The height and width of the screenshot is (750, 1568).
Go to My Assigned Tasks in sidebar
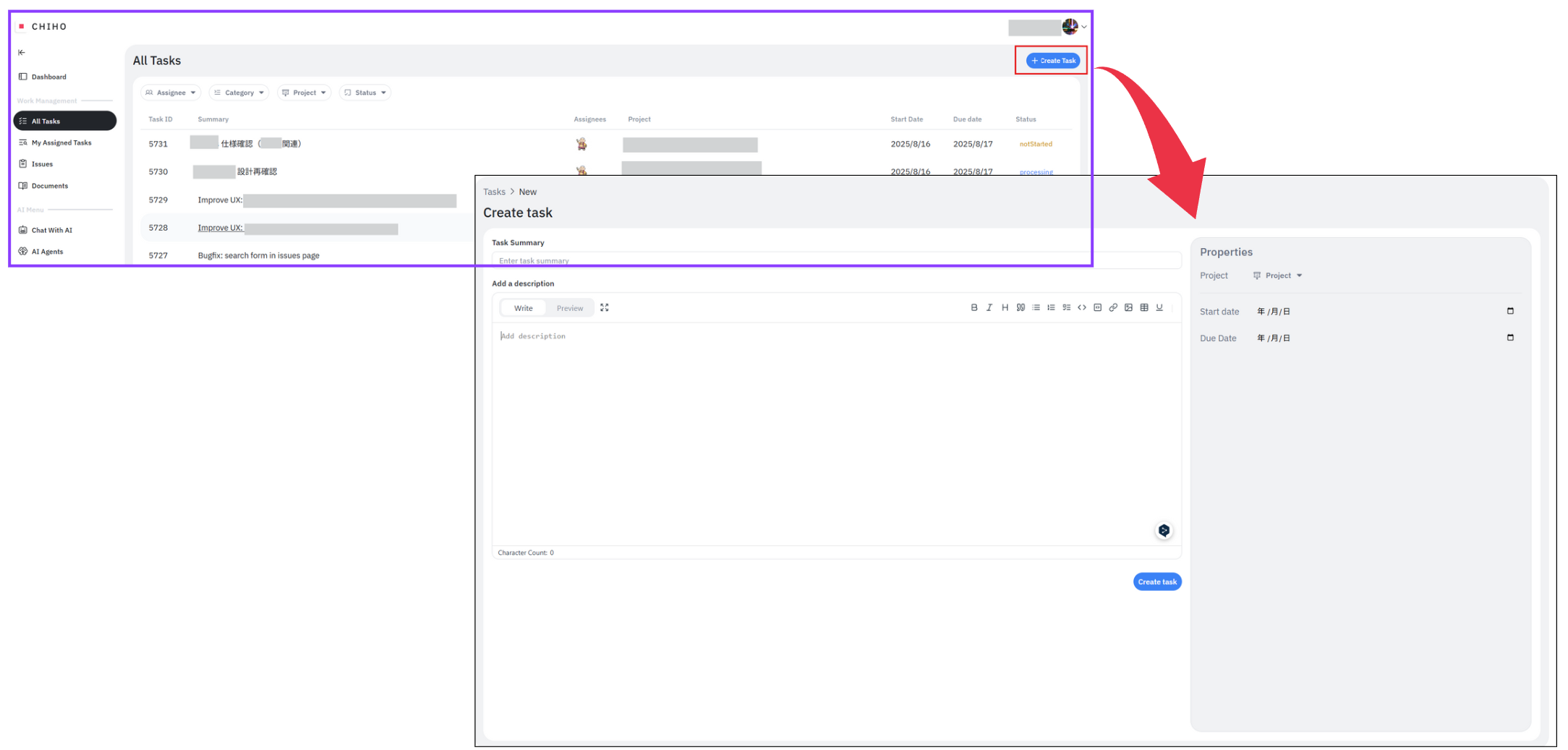(x=61, y=143)
